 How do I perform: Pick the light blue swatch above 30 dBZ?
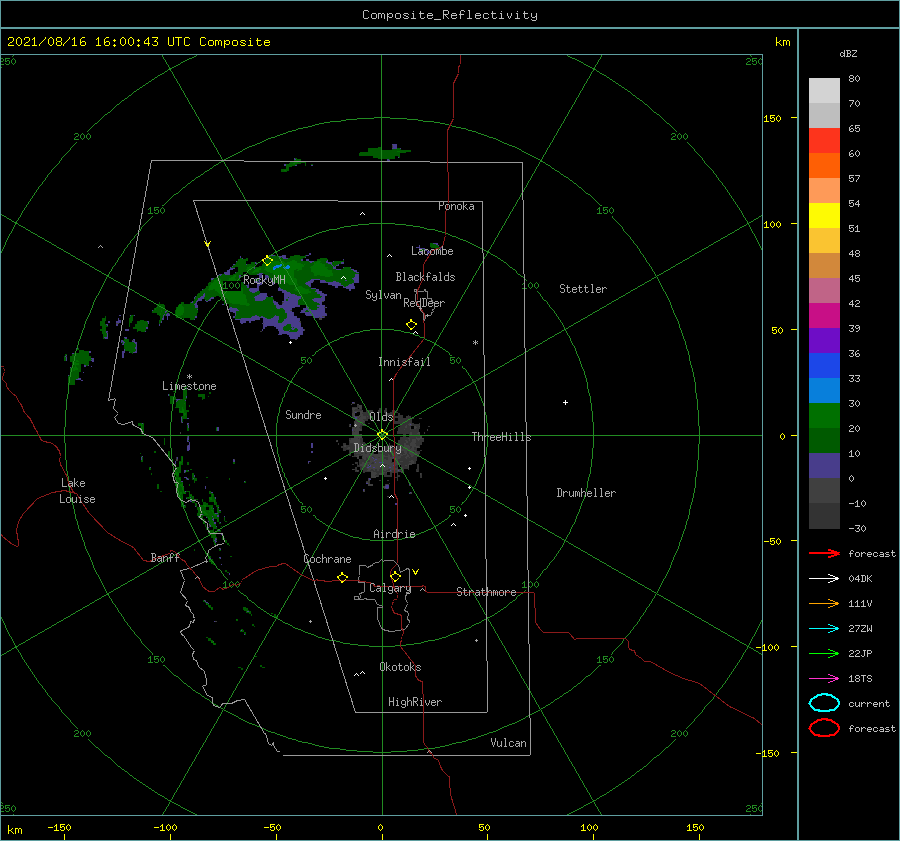pyautogui.click(x=824, y=390)
